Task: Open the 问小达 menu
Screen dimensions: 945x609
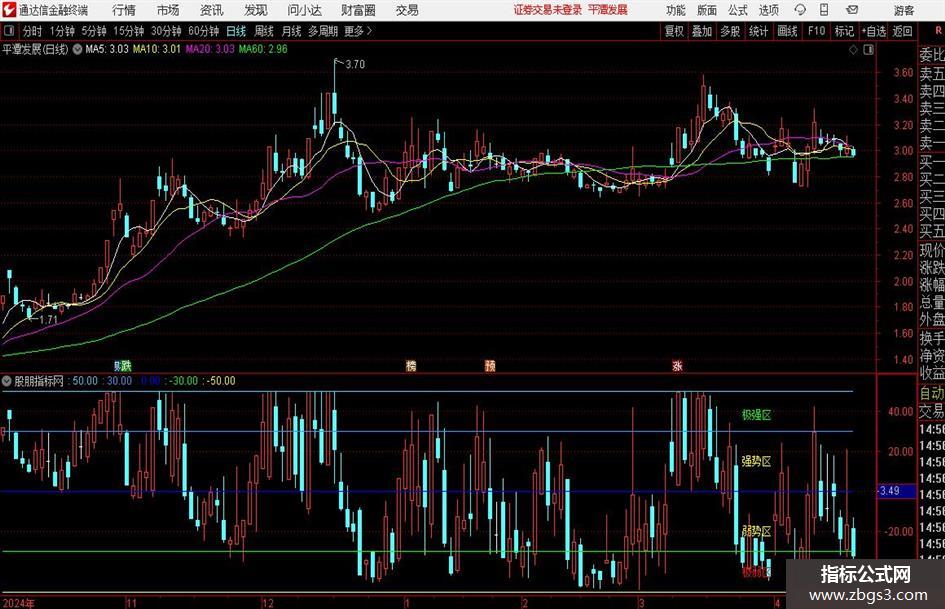Action: (304, 10)
